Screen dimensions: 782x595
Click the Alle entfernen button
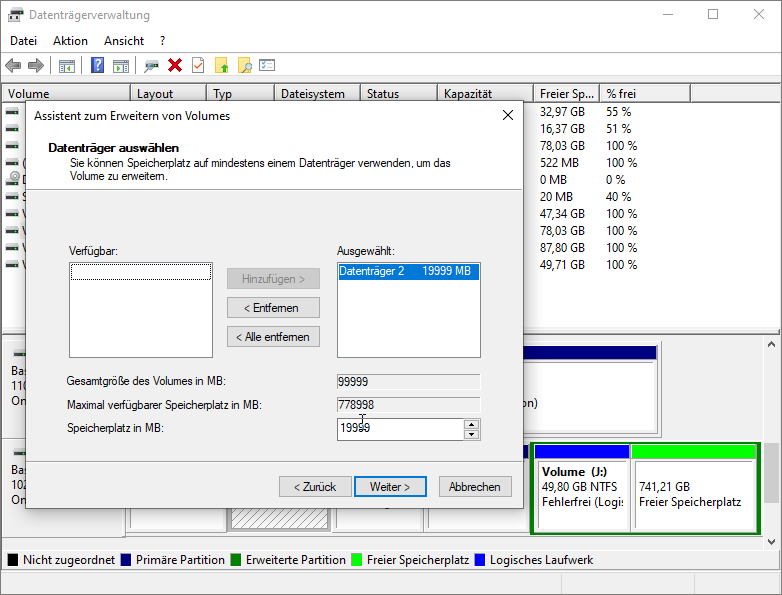click(273, 337)
